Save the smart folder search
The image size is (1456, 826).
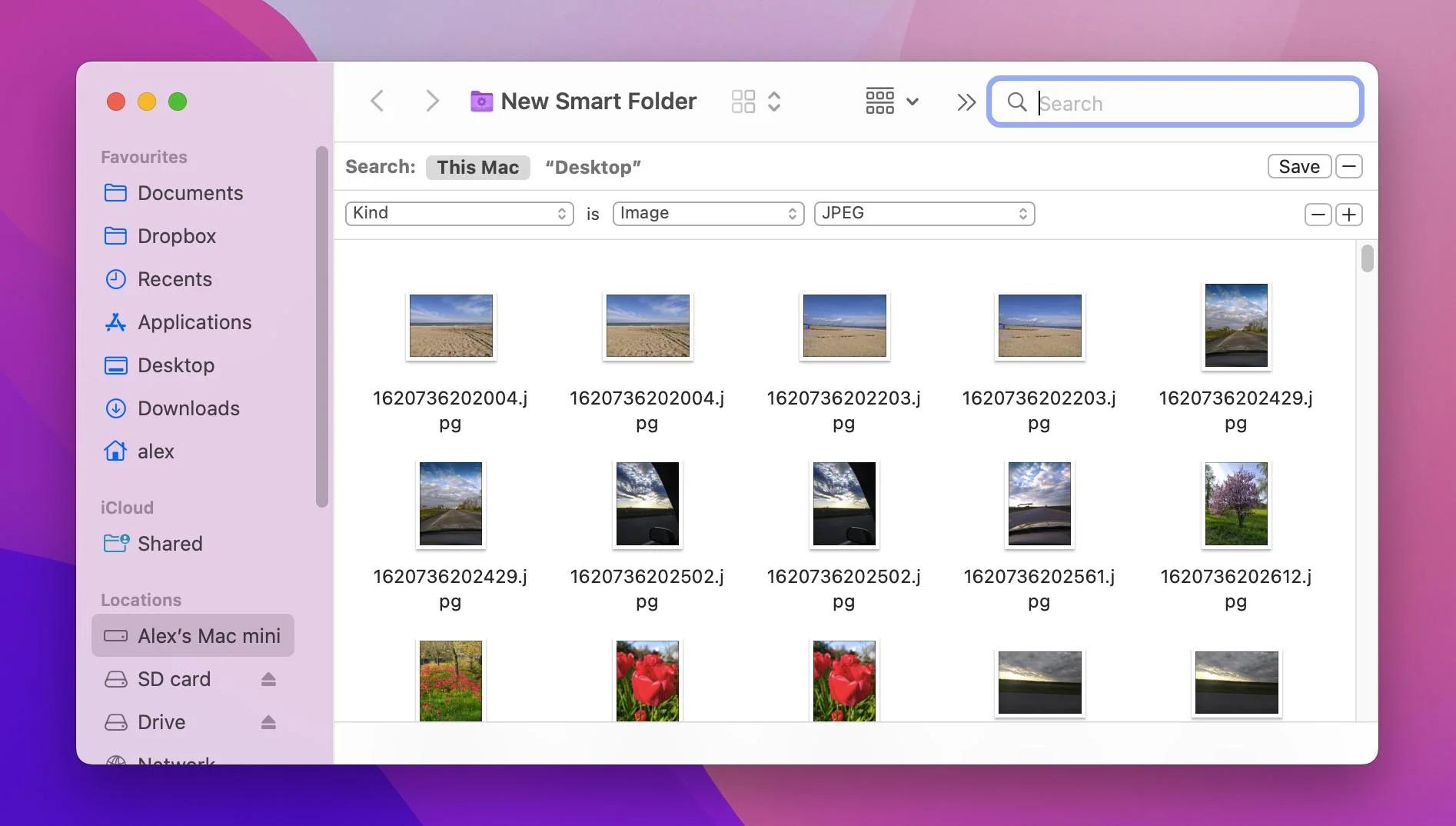pyautogui.click(x=1298, y=167)
